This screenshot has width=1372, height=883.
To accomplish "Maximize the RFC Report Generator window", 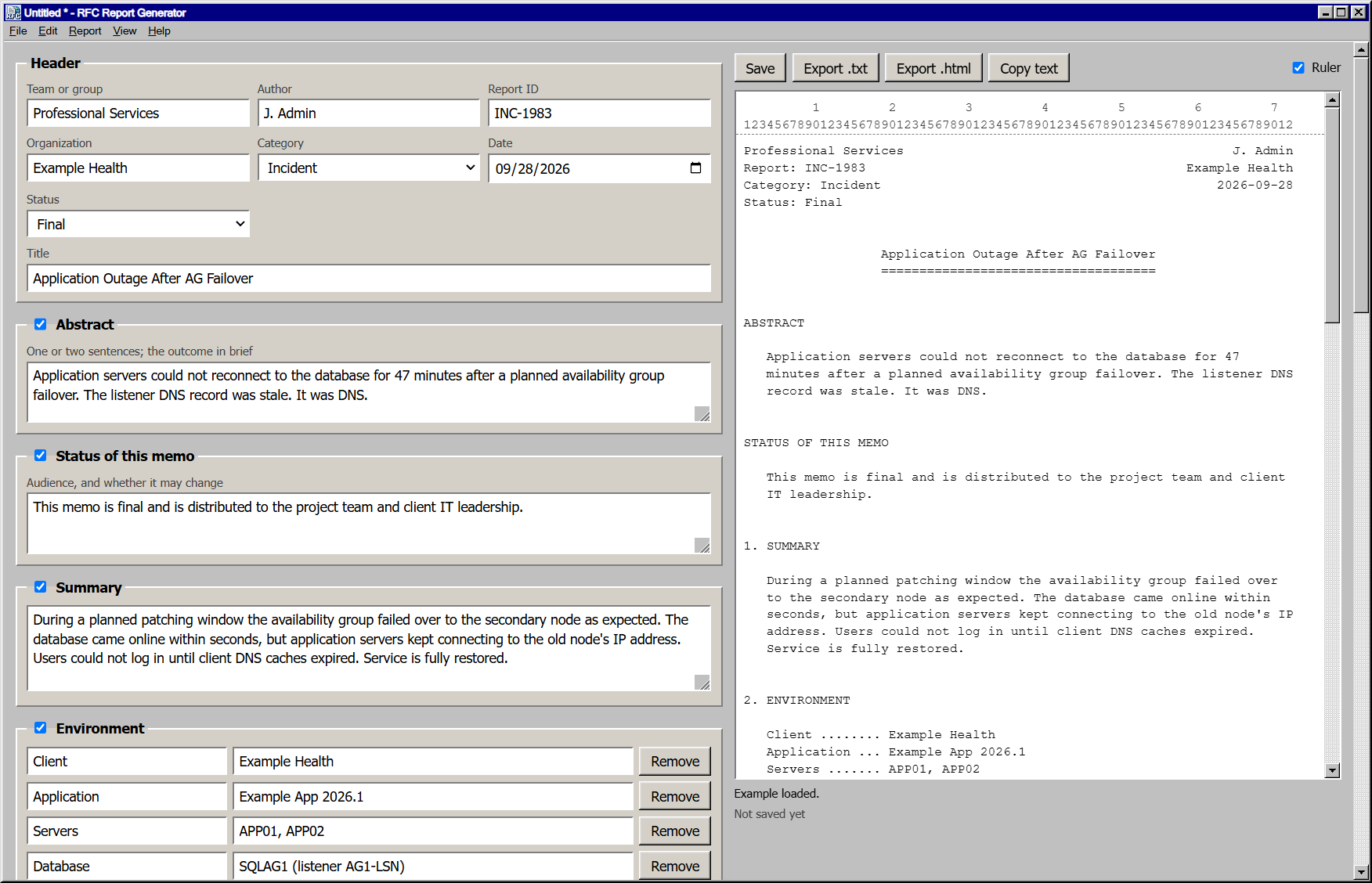I will [1341, 13].
